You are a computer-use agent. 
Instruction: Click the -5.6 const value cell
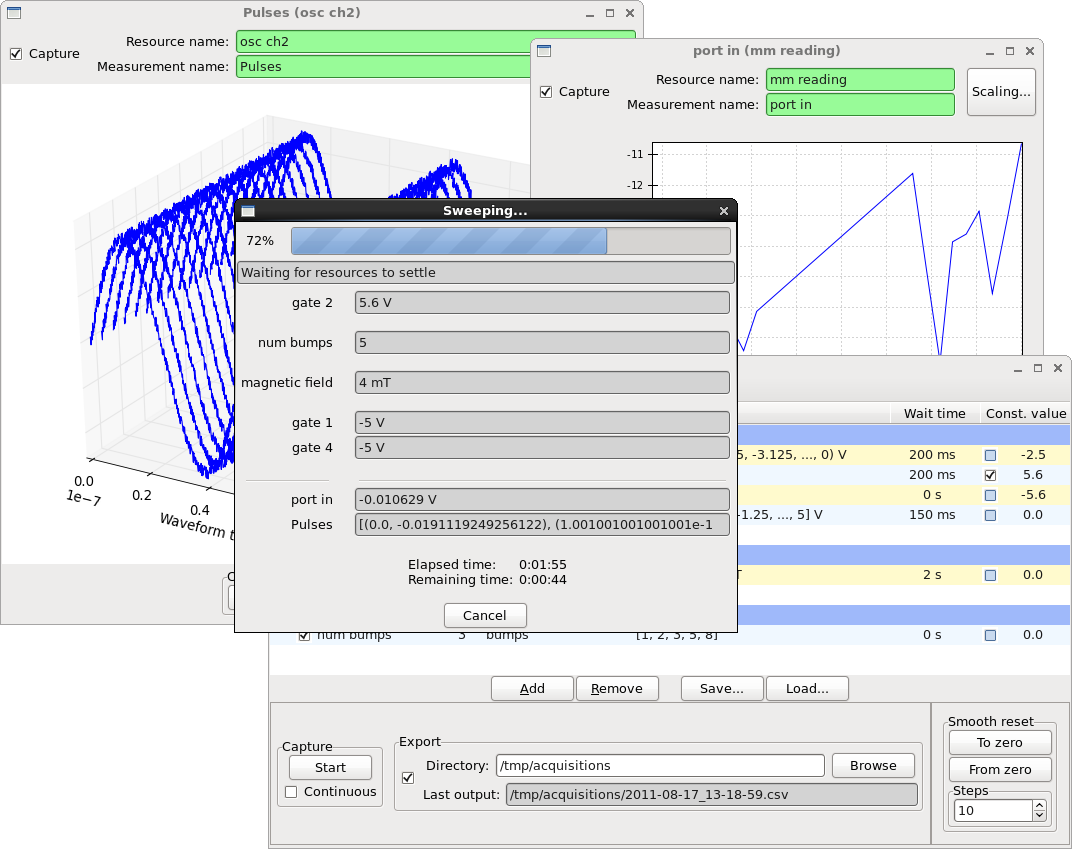(x=1032, y=495)
